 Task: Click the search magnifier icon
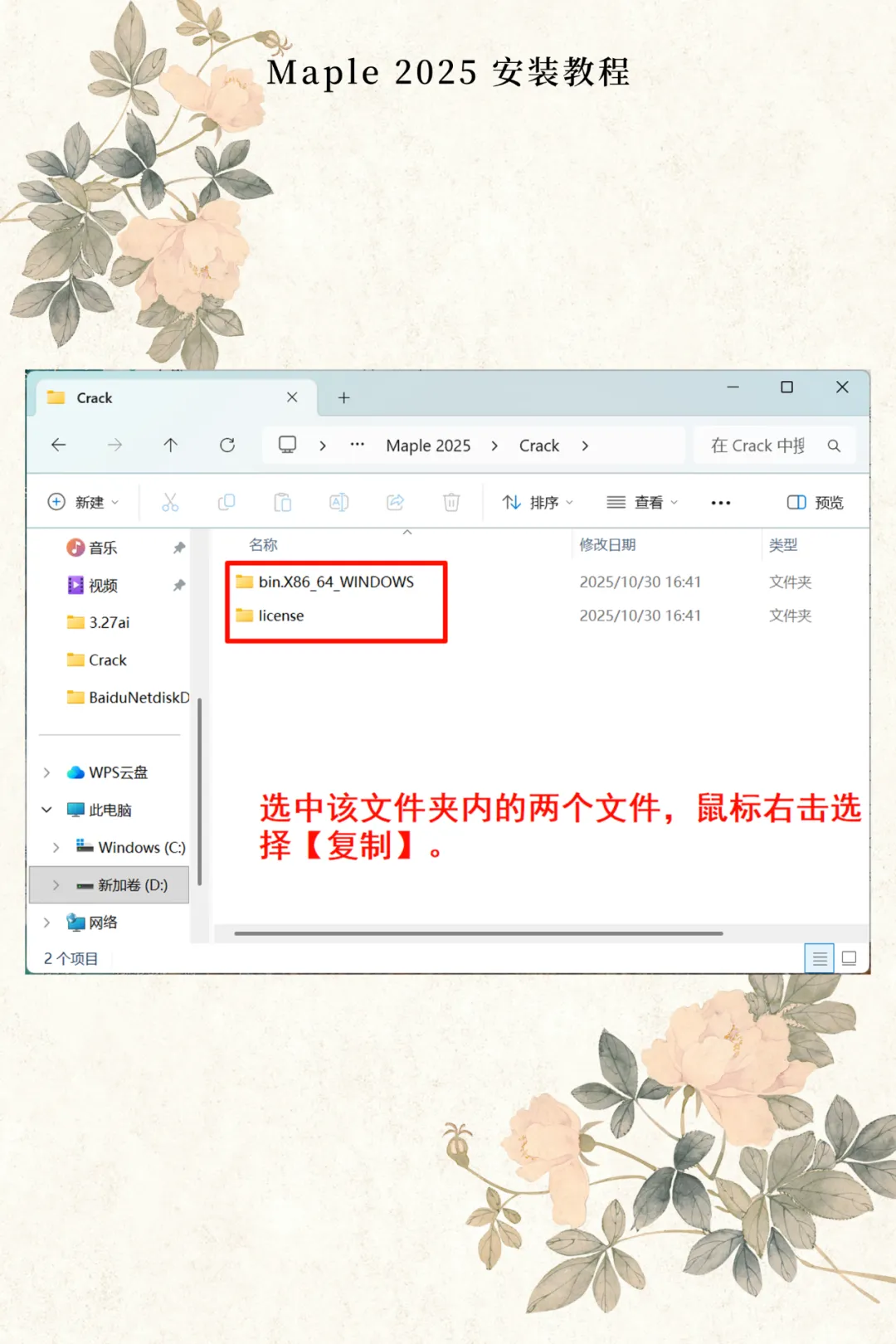pos(834,446)
